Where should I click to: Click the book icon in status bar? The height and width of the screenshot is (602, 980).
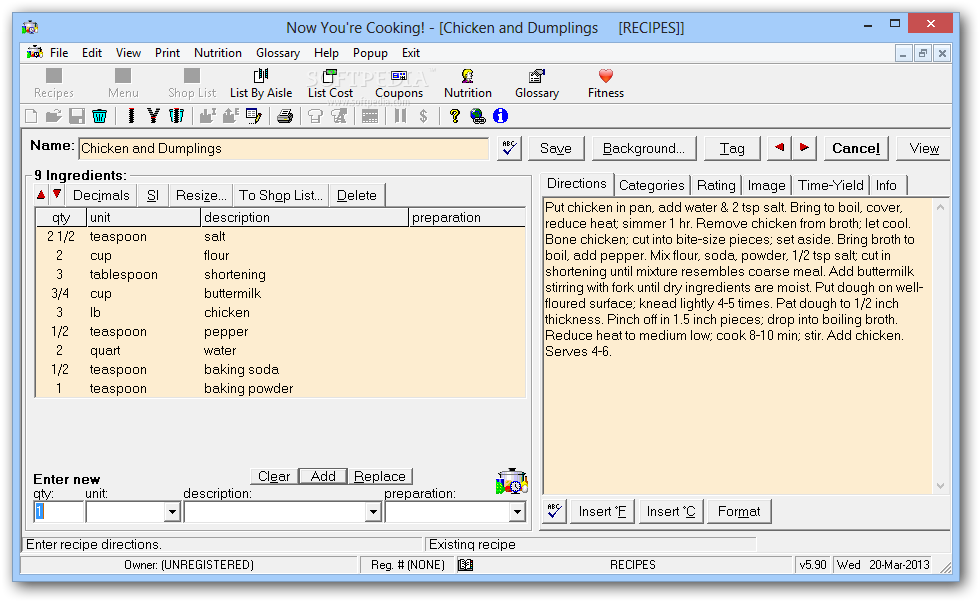point(466,565)
